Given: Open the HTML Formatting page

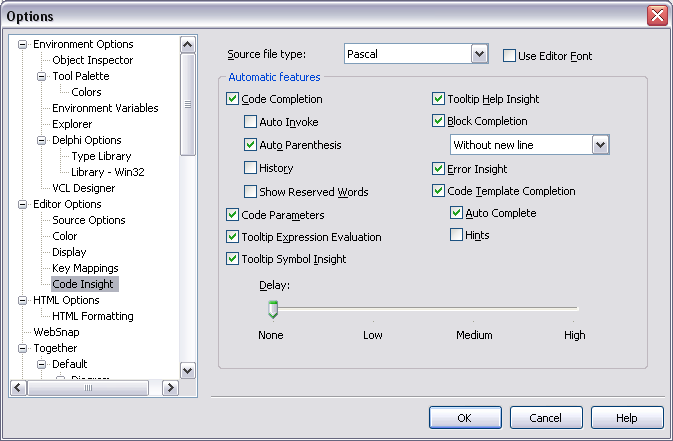Looking at the screenshot, I should pos(92,316).
